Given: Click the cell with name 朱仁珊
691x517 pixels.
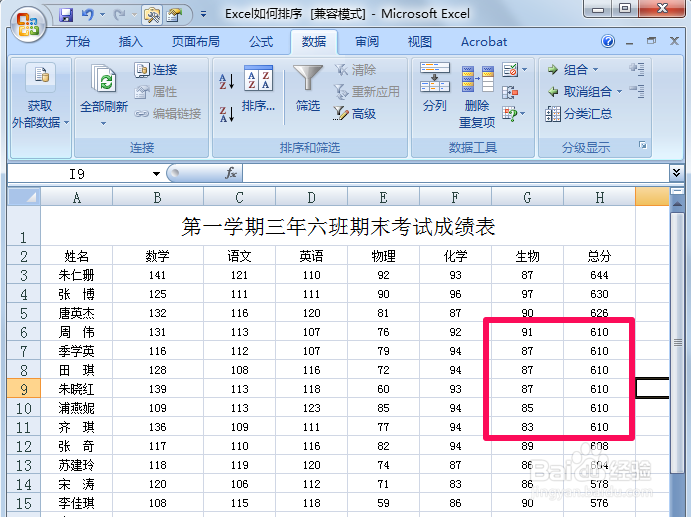Looking at the screenshot, I should (x=77, y=275).
